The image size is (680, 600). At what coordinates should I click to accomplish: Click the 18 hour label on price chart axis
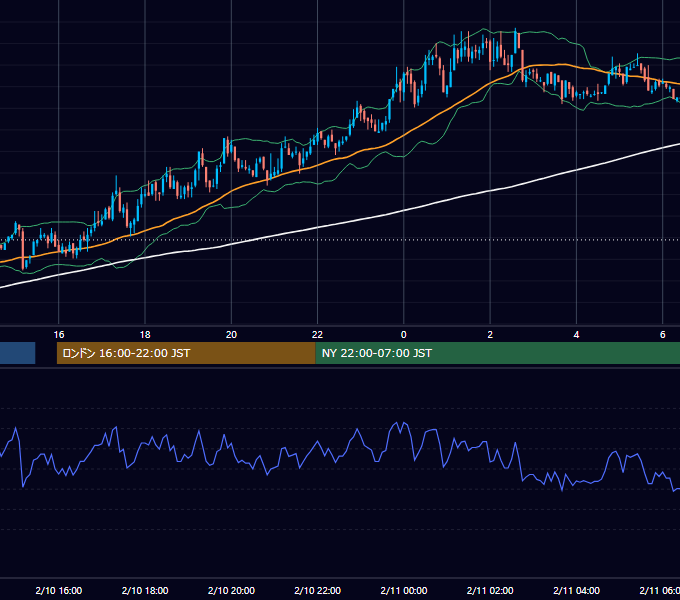pyautogui.click(x=145, y=335)
